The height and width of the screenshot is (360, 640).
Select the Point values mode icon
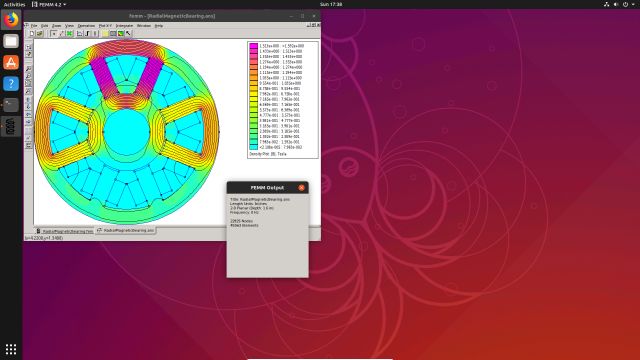click(x=54, y=33)
